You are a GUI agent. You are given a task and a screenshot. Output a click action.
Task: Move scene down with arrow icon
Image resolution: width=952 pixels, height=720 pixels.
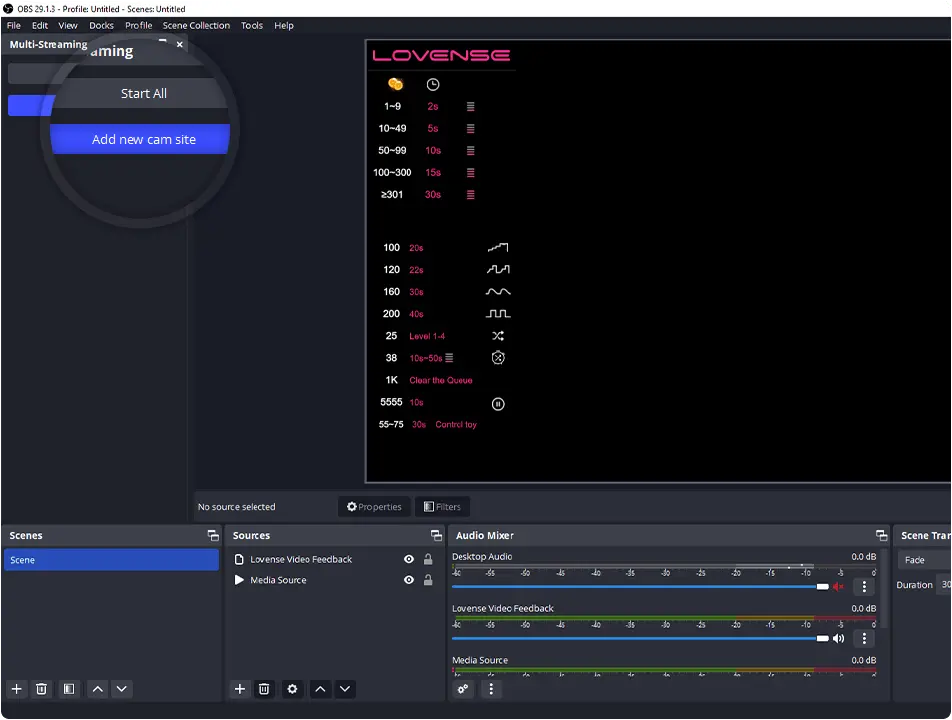coord(121,689)
